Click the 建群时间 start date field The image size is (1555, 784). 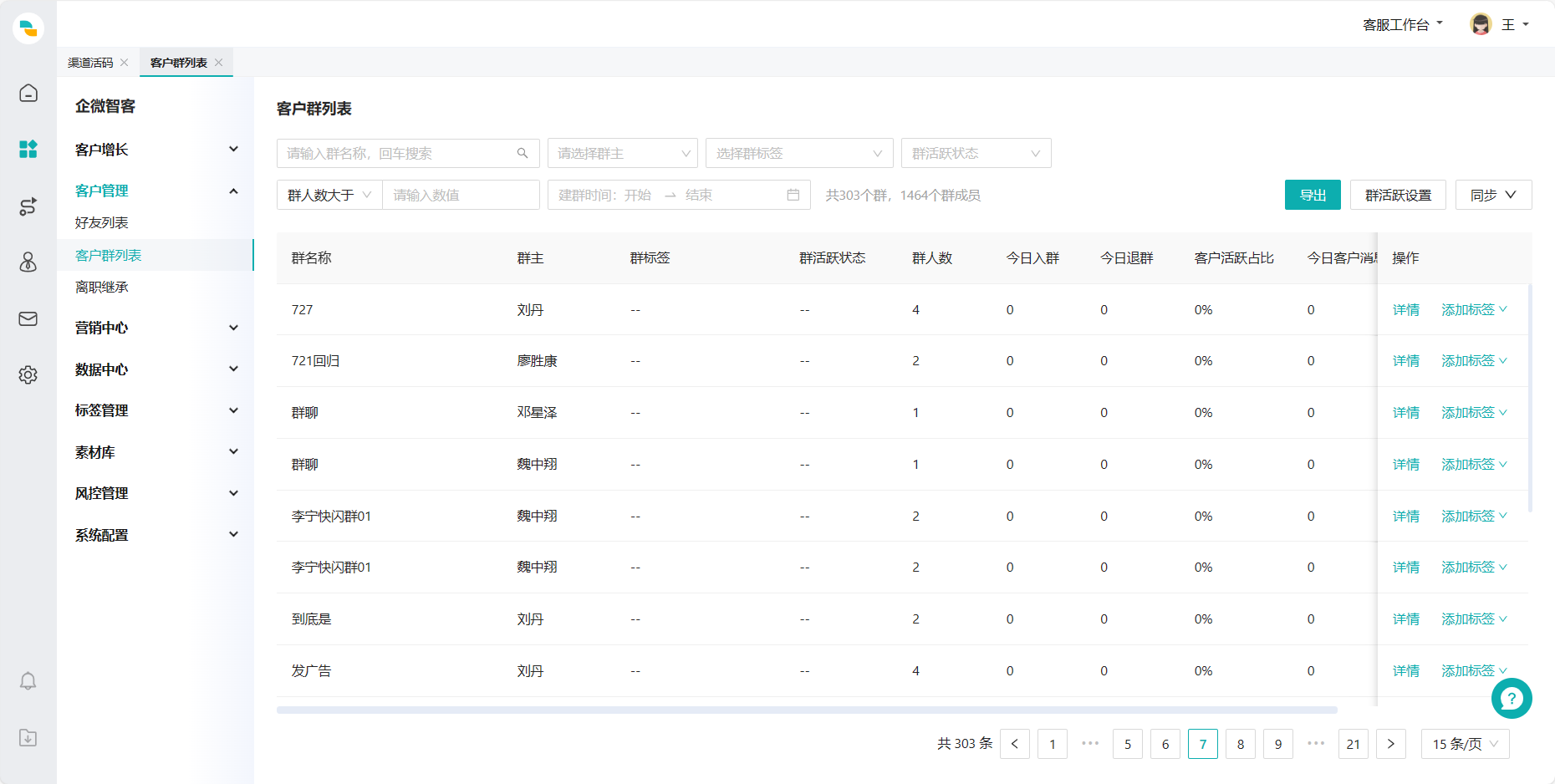pyautogui.click(x=605, y=195)
